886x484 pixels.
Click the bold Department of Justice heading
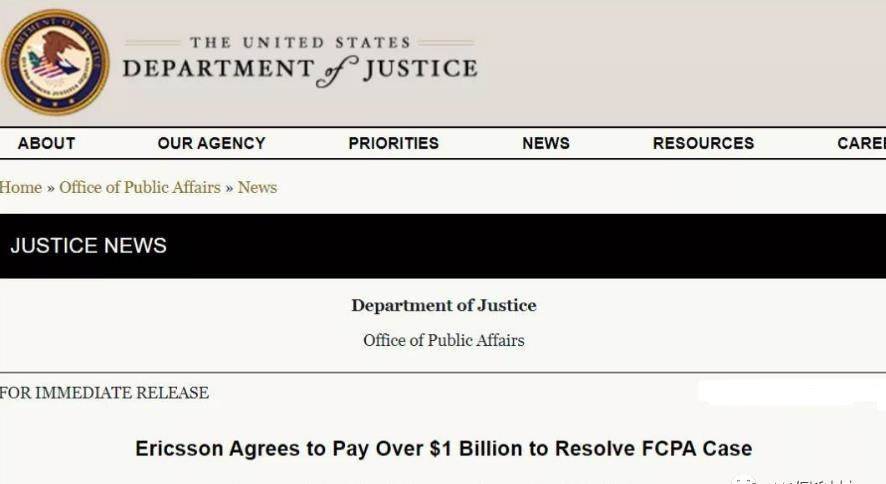pos(444,305)
